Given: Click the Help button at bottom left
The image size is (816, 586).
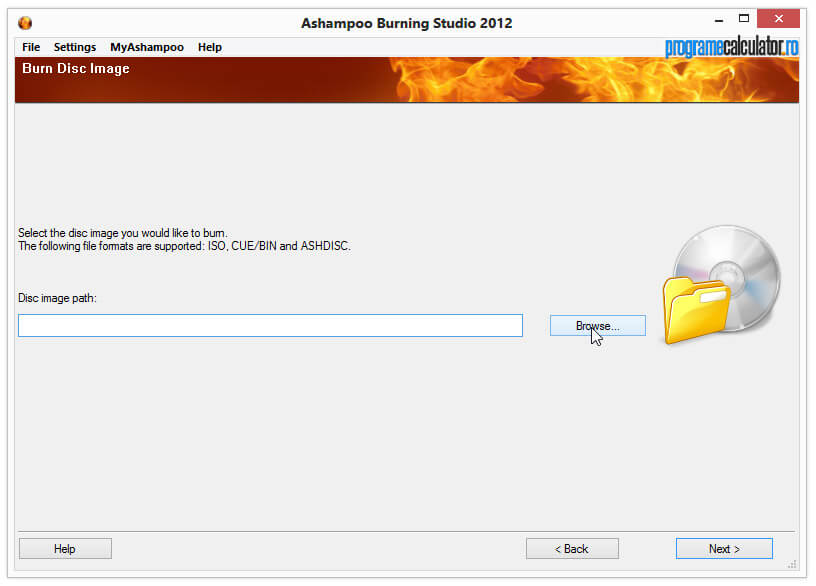Looking at the screenshot, I should pos(65,549).
